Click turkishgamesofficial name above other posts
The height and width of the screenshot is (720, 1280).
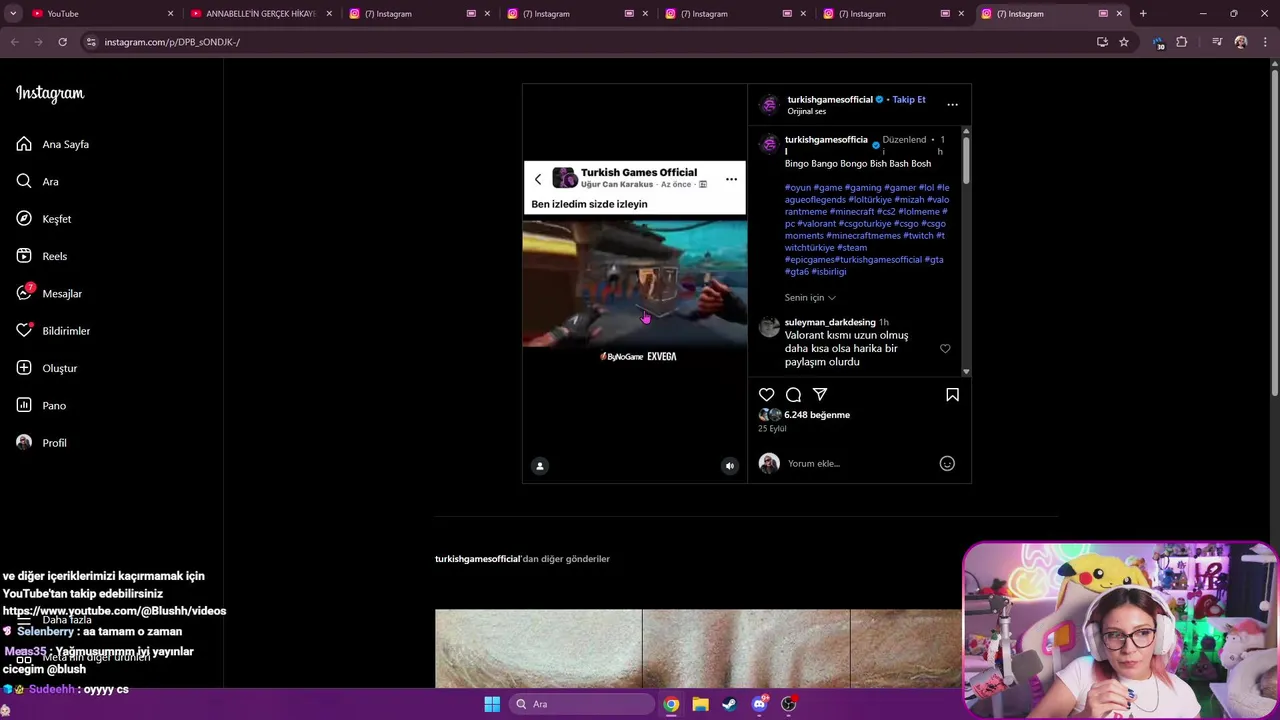[x=478, y=559]
